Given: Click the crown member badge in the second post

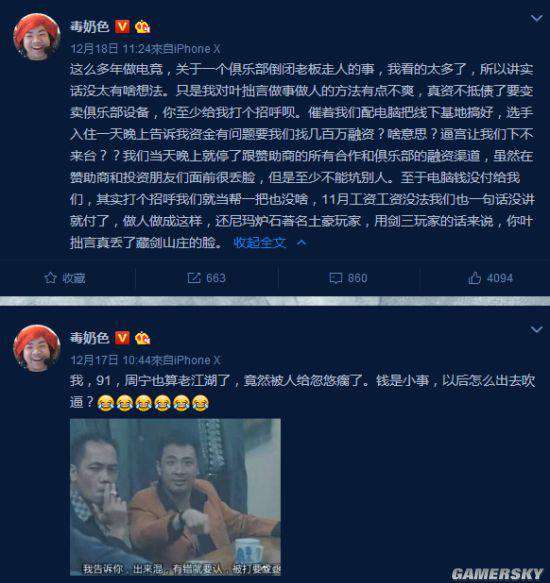Looking at the screenshot, I should [142, 338].
